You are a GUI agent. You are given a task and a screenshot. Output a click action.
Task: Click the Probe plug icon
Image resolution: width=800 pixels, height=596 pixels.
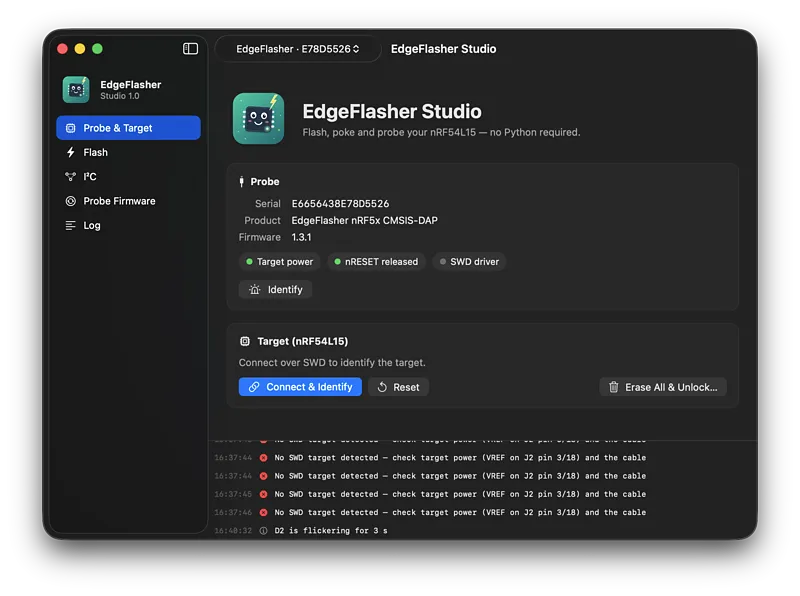241,182
